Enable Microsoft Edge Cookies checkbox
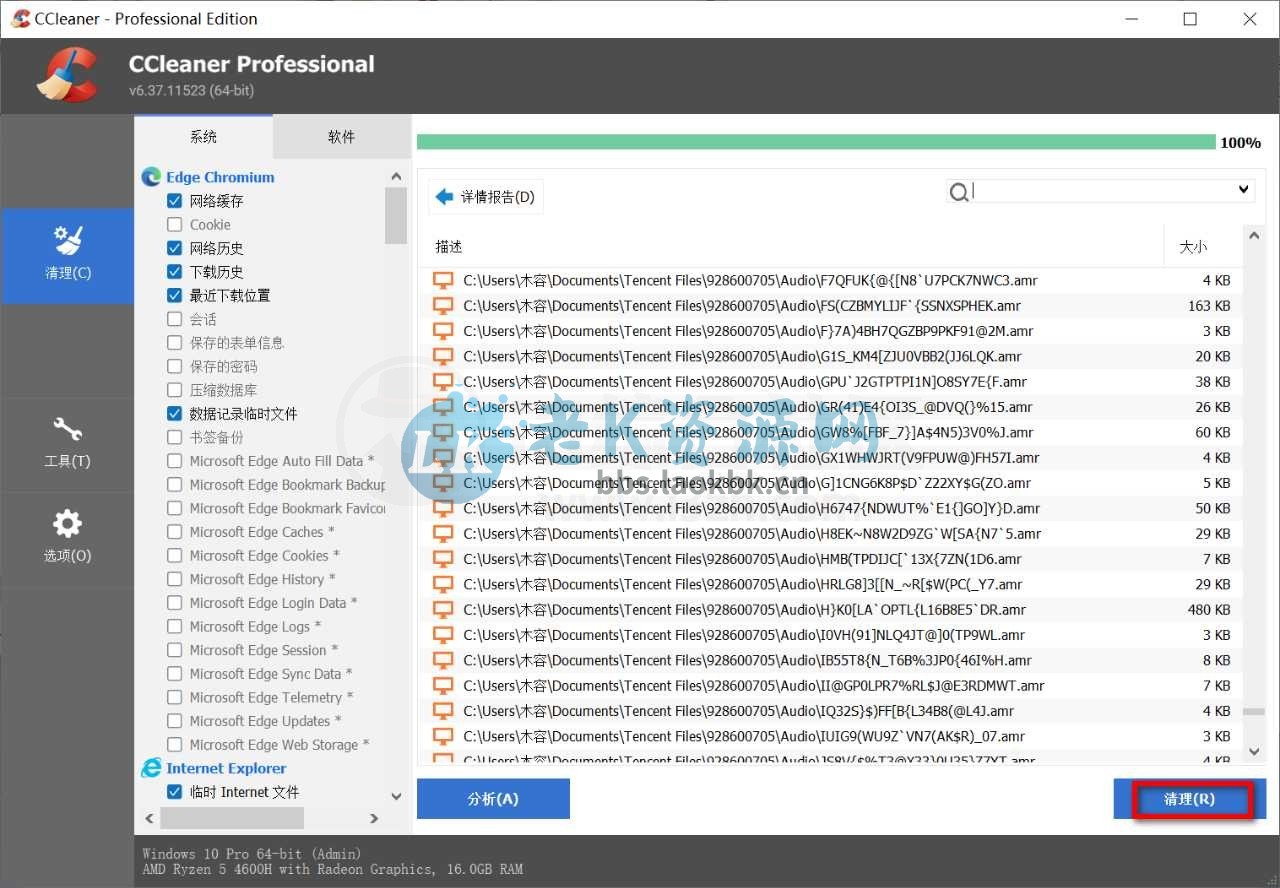Image resolution: width=1280 pixels, height=888 pixels. [x=175, y=556]
